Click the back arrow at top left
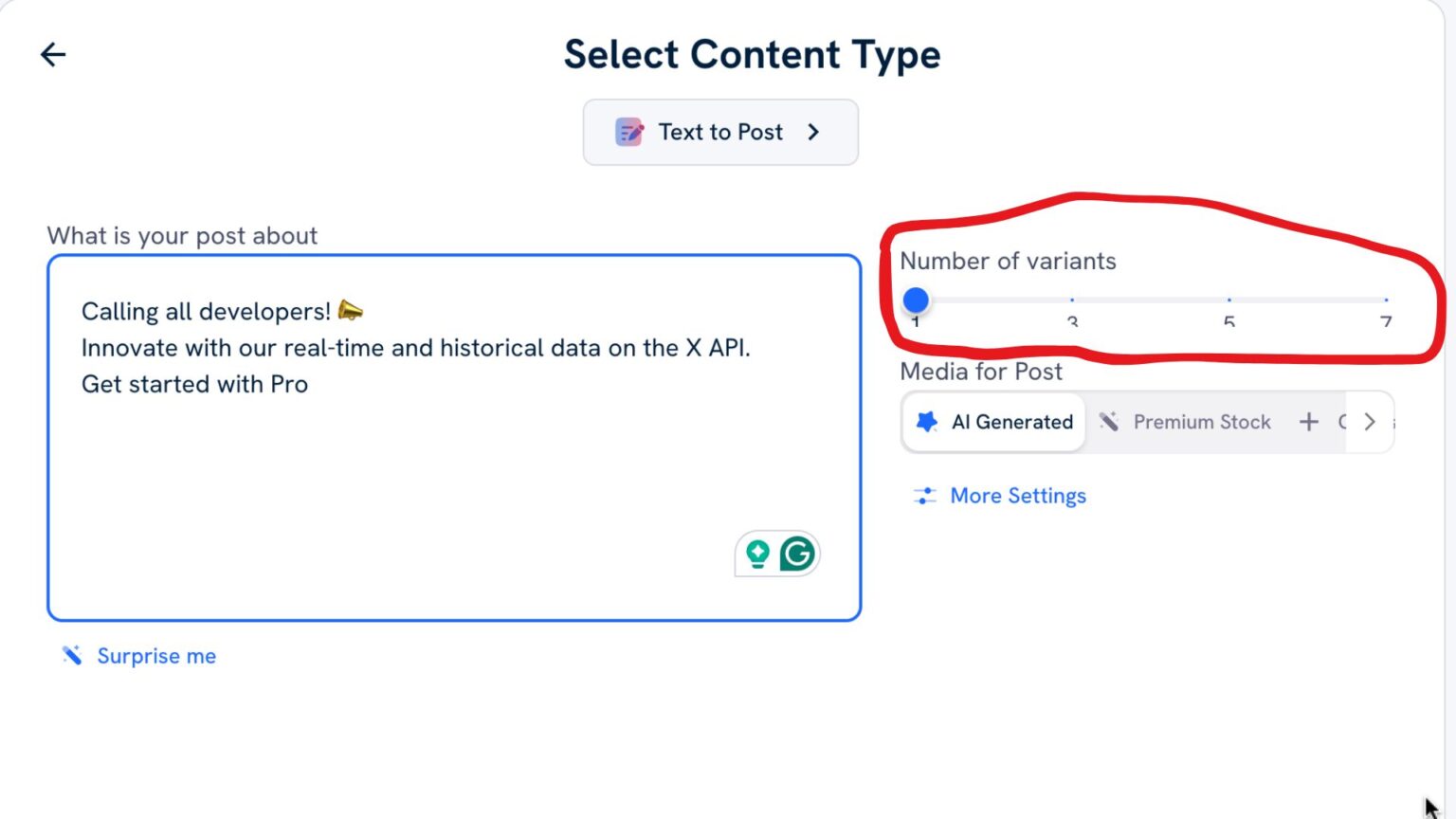 coord(53,54)
